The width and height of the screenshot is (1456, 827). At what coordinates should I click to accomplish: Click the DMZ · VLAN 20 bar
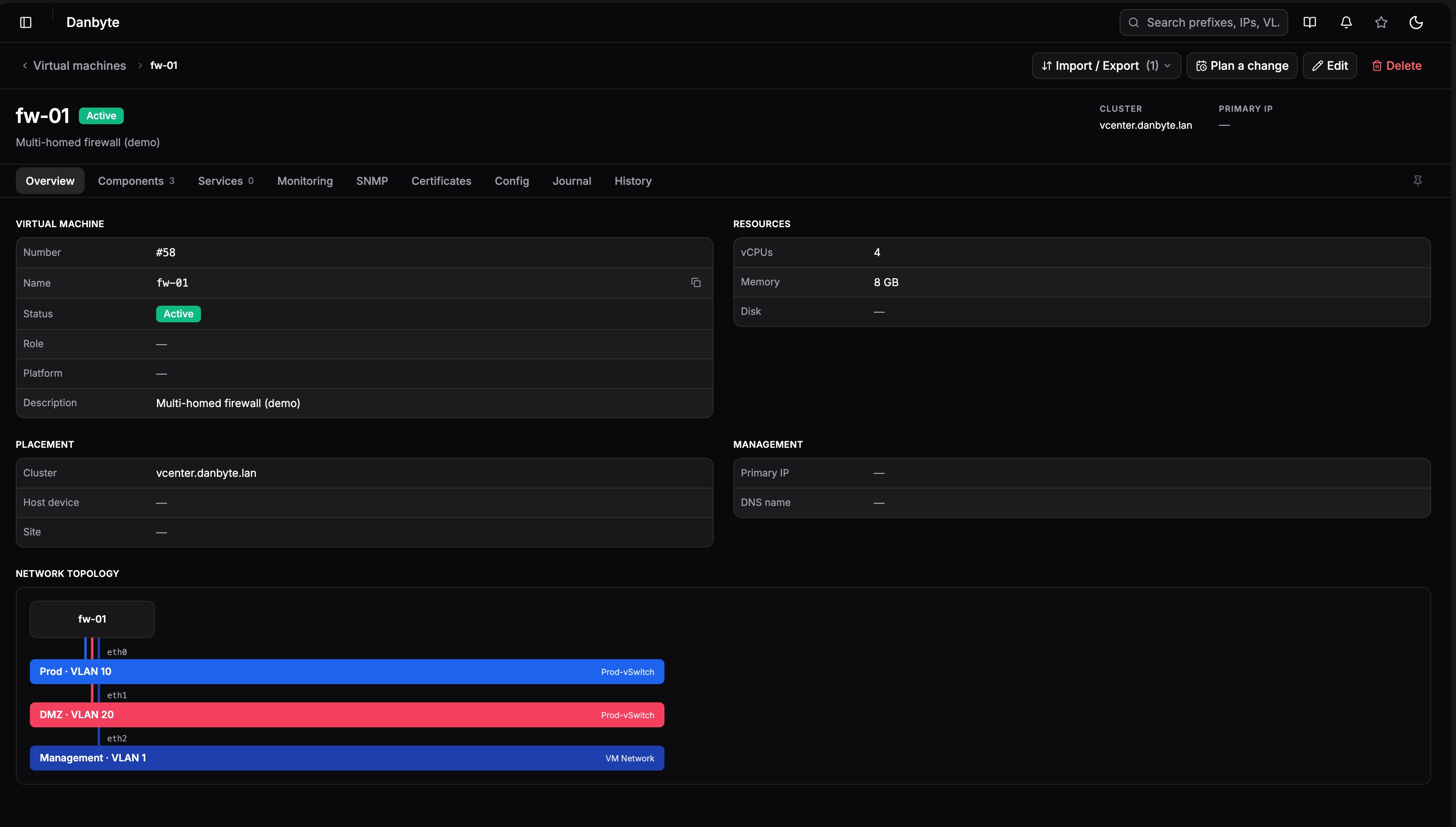pos(347,715)
